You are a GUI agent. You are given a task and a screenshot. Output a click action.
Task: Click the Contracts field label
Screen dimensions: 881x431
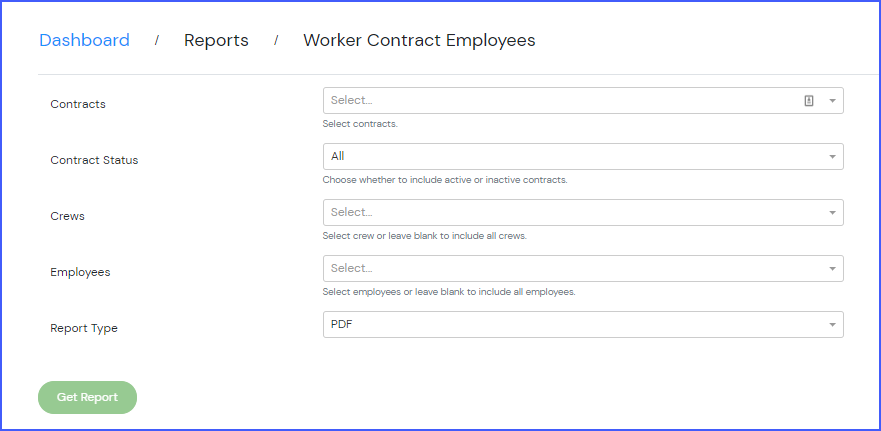tap(78, 104)
